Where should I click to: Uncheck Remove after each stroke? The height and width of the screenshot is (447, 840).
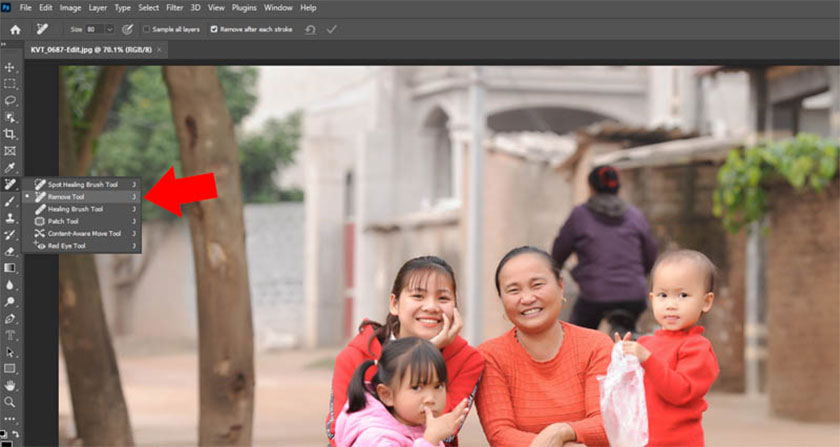pyautogui.click(x=214, y=29)
